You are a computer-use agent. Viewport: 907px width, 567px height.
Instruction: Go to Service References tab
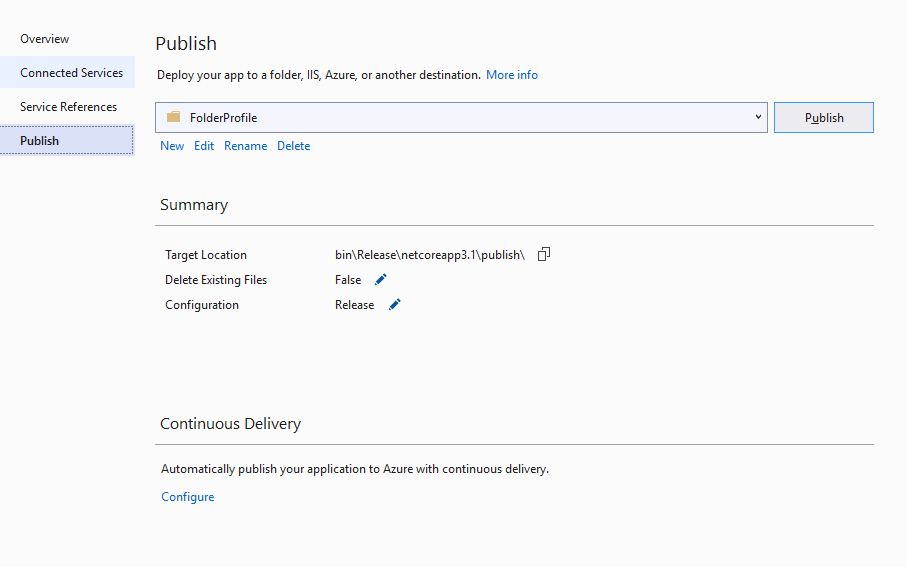(67, 106)
